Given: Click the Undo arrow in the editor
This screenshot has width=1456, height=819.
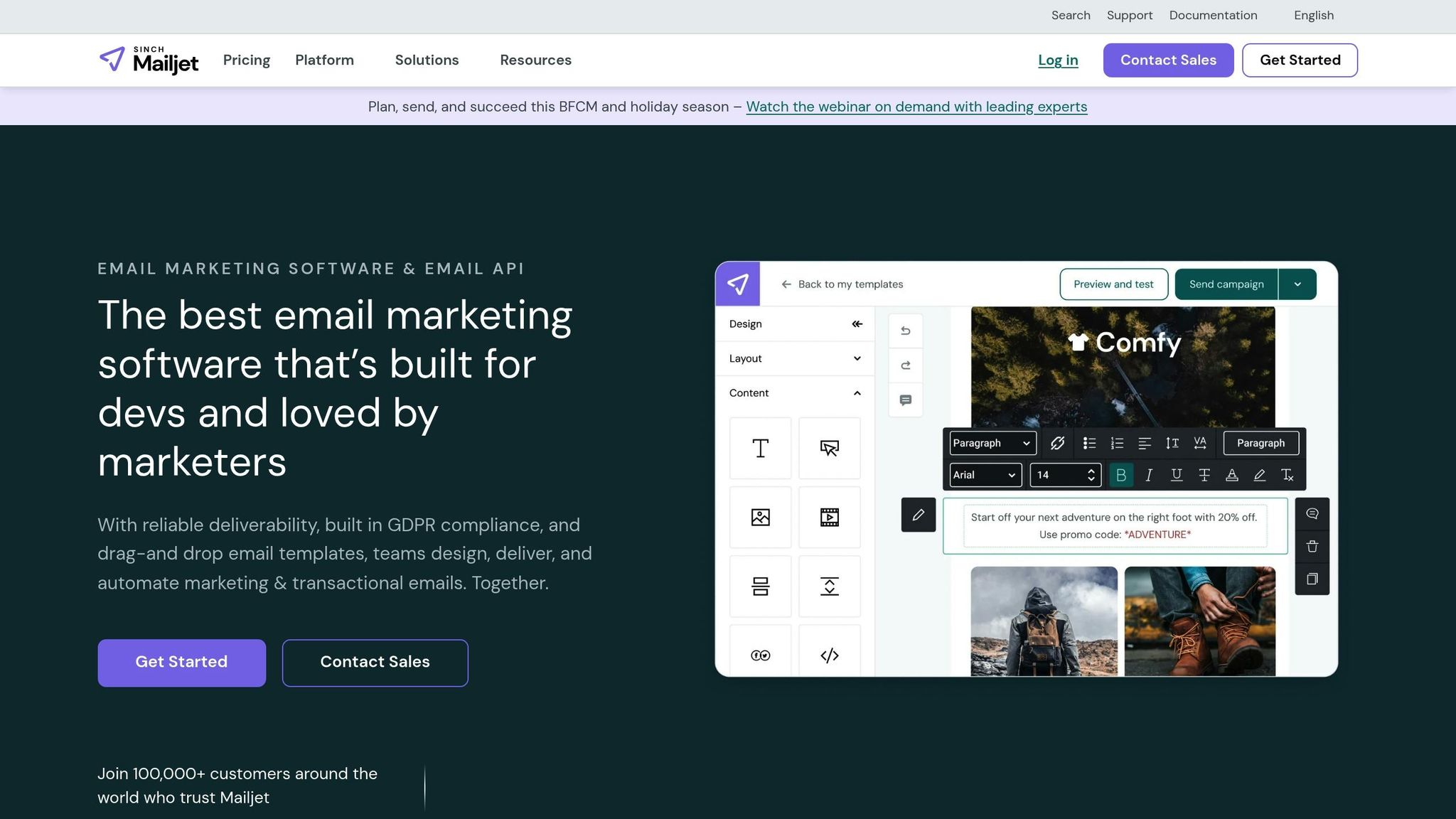Looking at the screenshot, I should [x=905, y=330].
